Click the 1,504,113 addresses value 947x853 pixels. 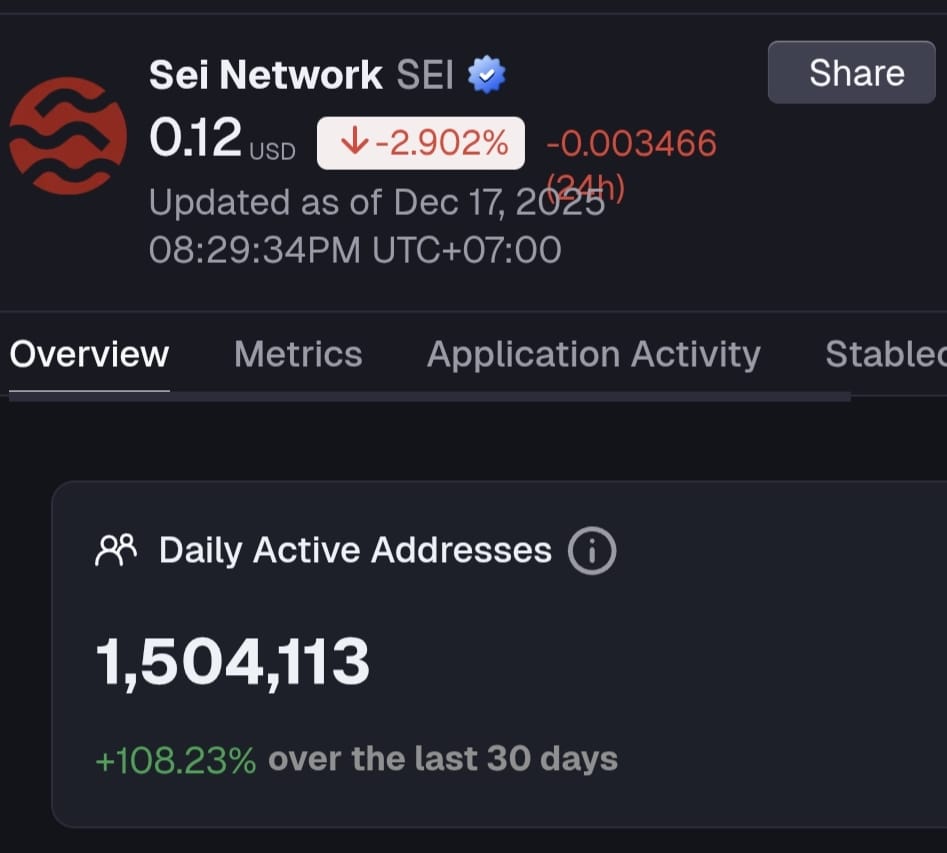point(232,662)
